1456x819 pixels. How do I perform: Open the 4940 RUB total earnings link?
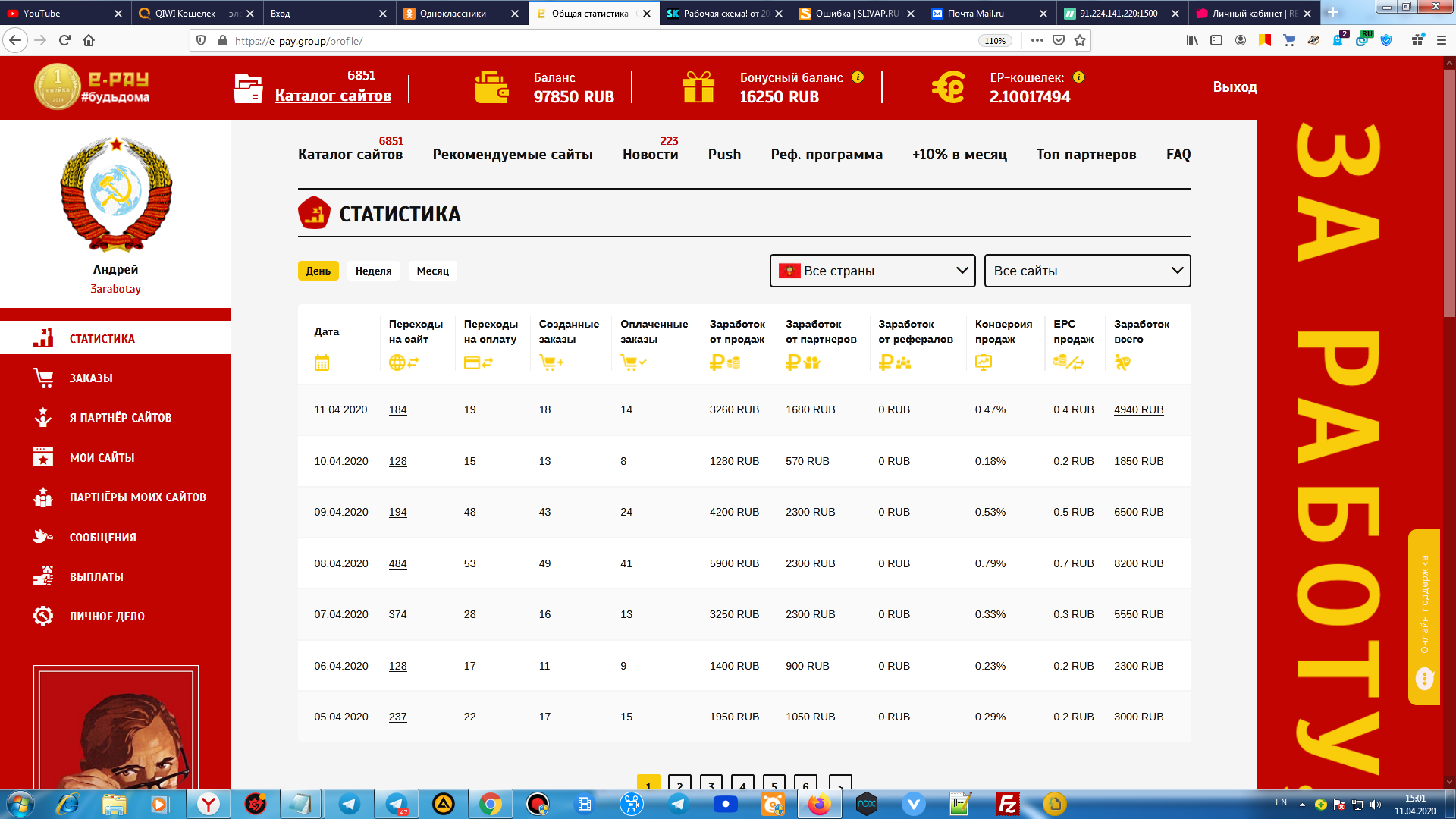click(x=1138, y=409)
